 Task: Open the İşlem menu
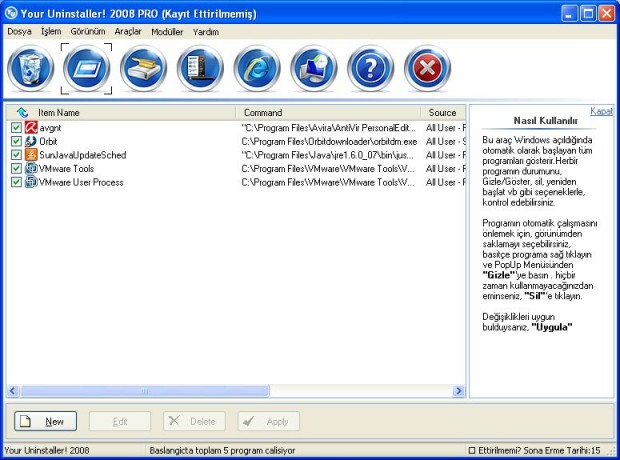(x=51, y=32)
